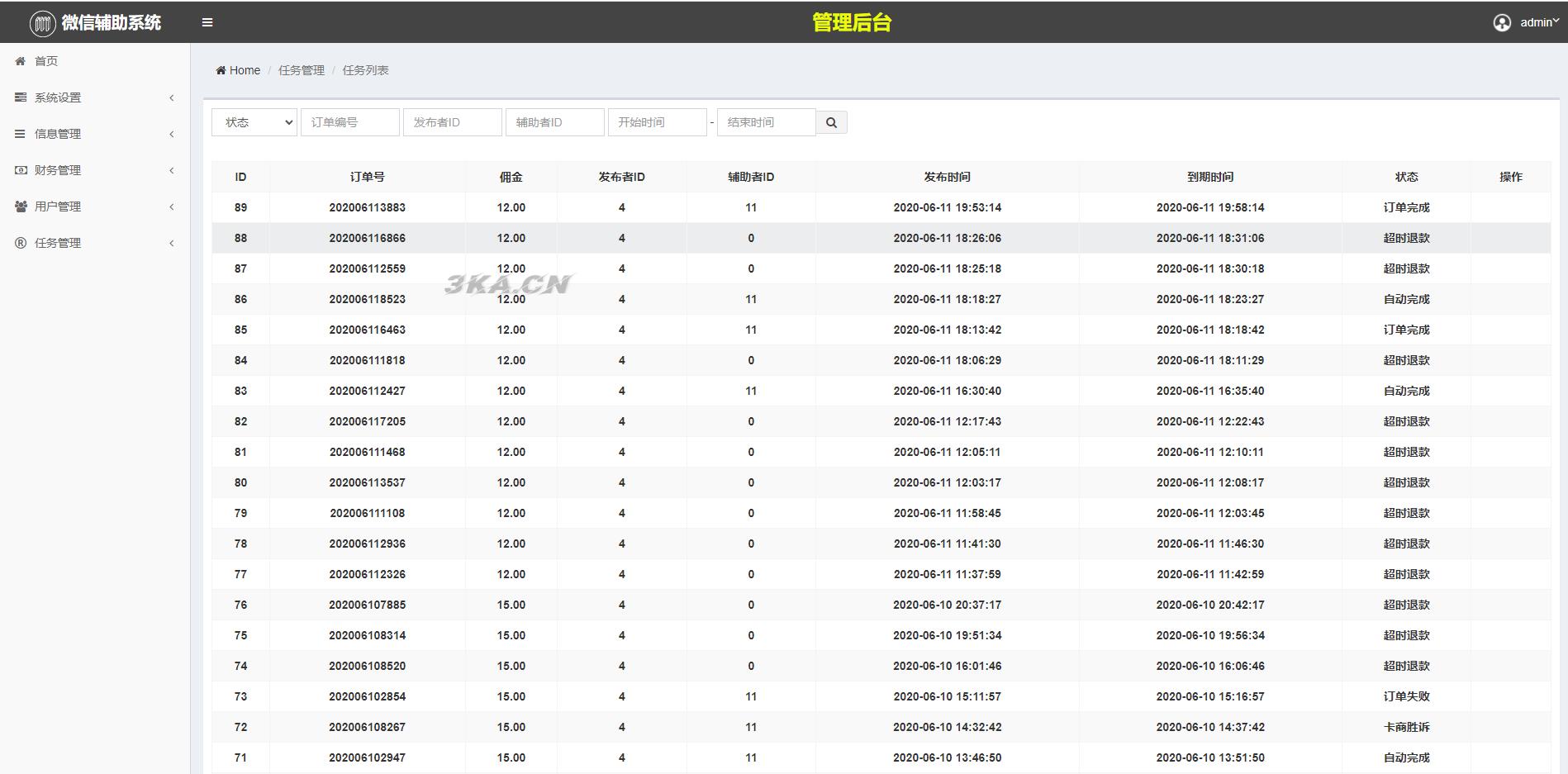Click the 用户管理 users icon
Viewport: 1568px width, 774px height.
21,207
